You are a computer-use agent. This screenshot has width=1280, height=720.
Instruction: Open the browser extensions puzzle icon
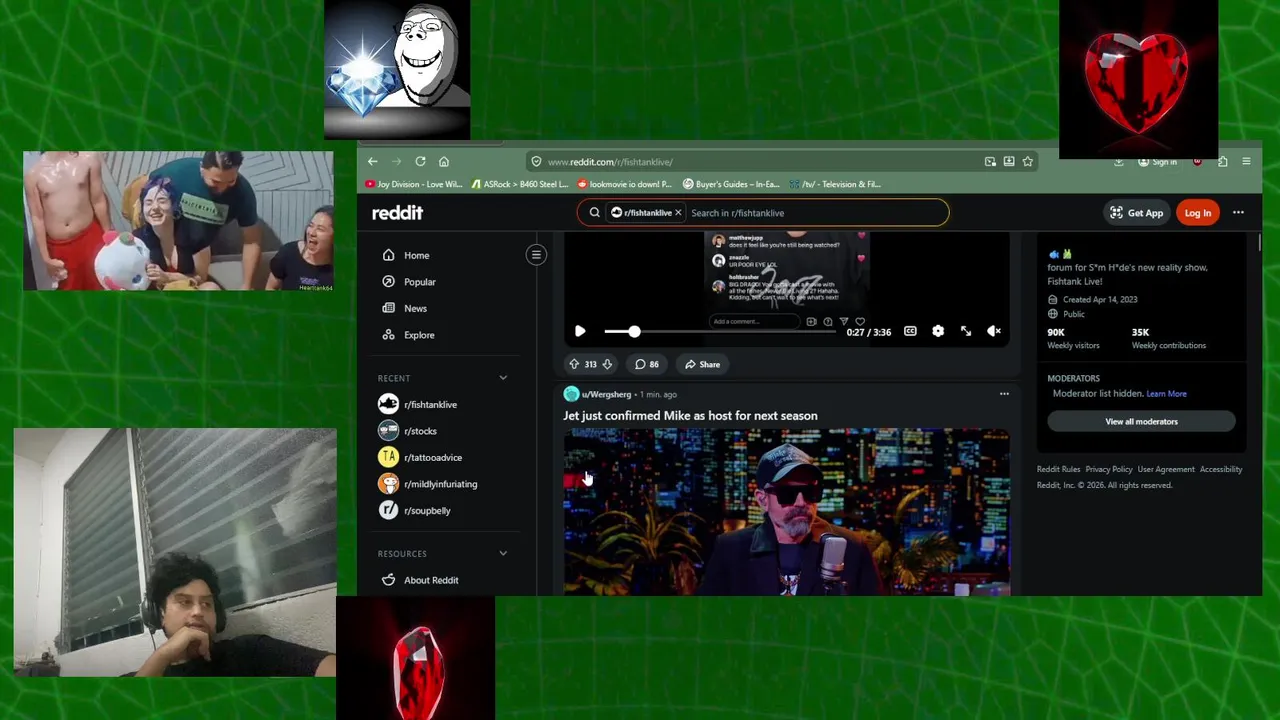pos(1222,161)
